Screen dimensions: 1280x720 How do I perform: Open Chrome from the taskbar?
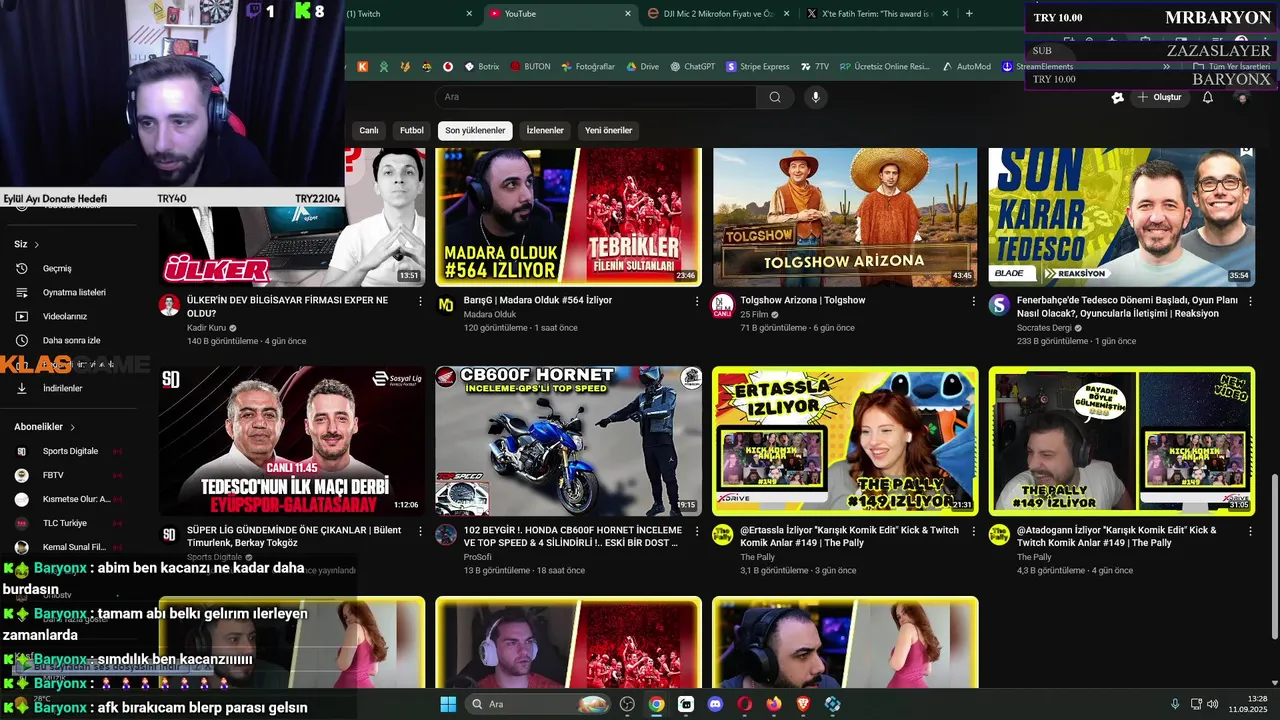656,704
